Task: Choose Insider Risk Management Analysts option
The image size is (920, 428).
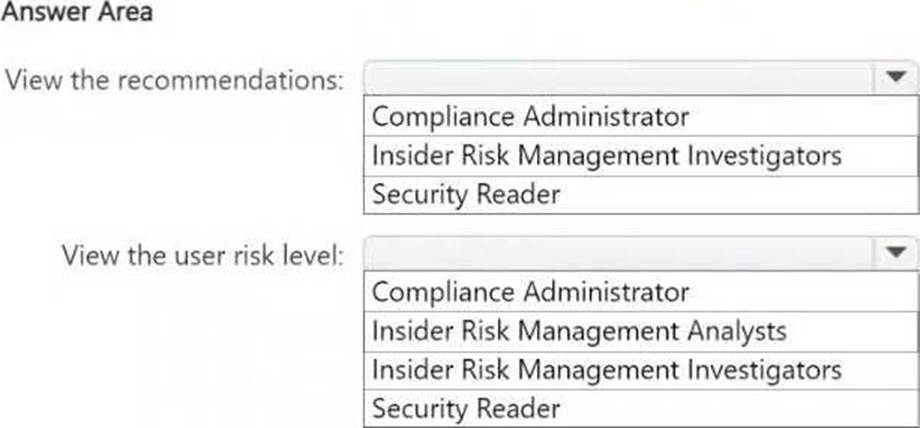Action: tap(579, 331)
